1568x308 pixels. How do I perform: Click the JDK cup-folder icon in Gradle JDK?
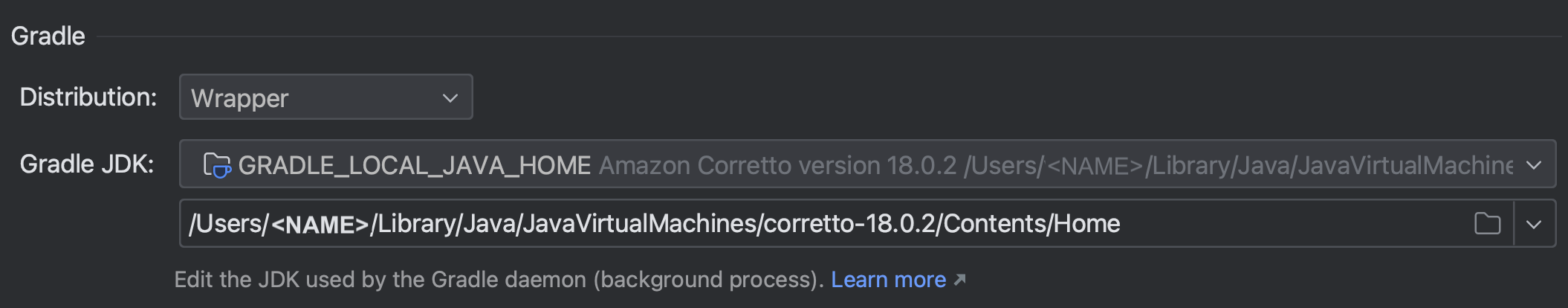pos(217,165)
